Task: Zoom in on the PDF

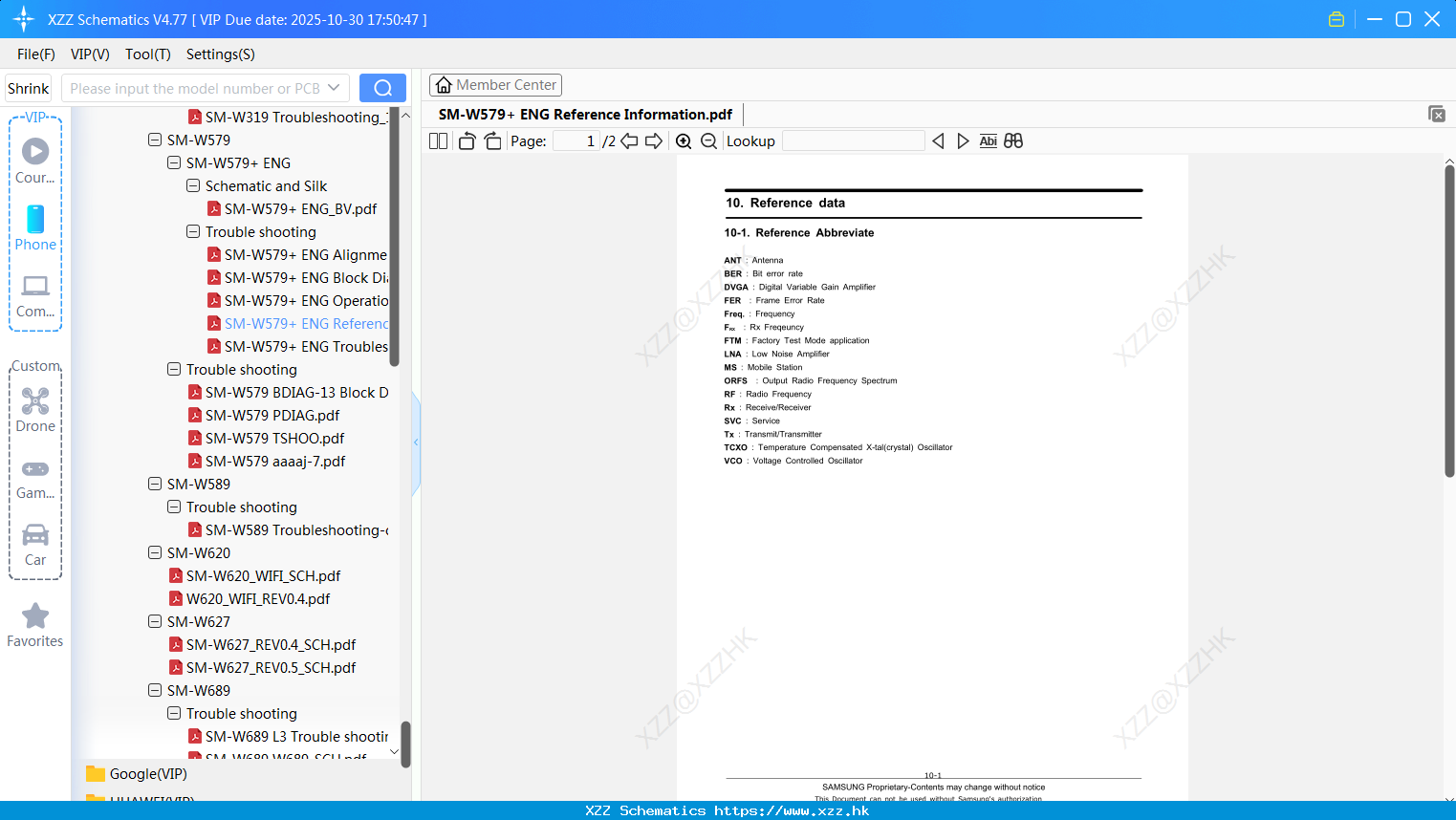Action: click(684, 140)
